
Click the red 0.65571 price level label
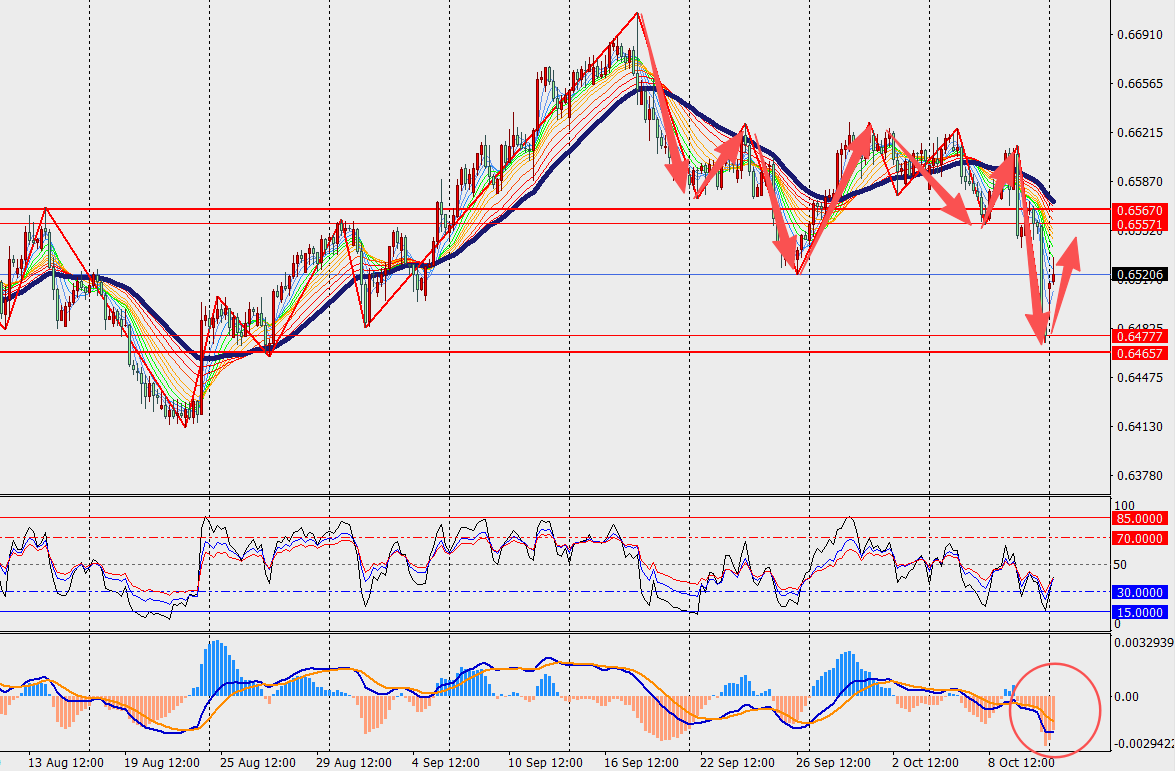pos(1139,224)
